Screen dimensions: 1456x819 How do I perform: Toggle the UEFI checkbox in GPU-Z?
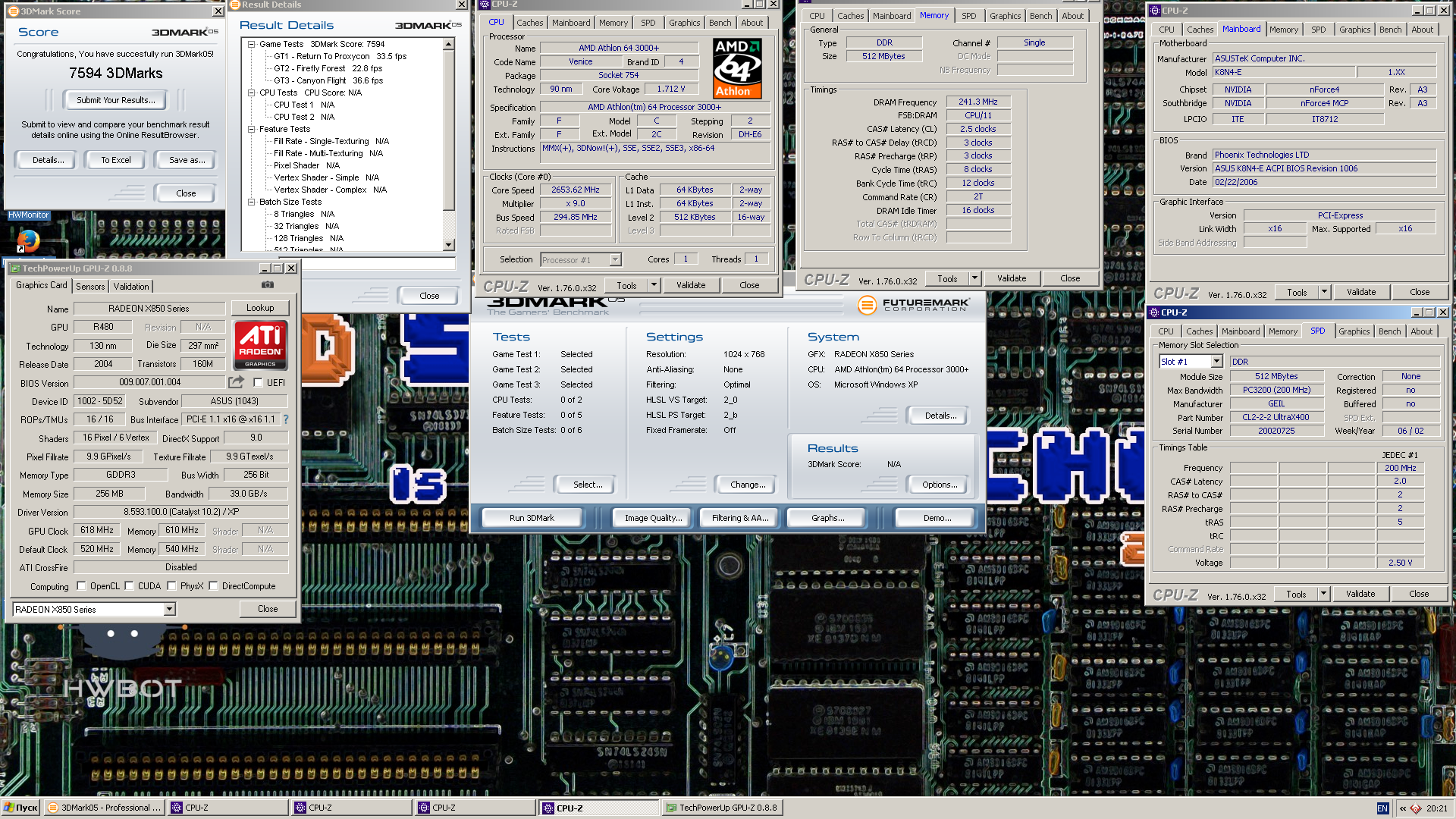pos(258,383)
